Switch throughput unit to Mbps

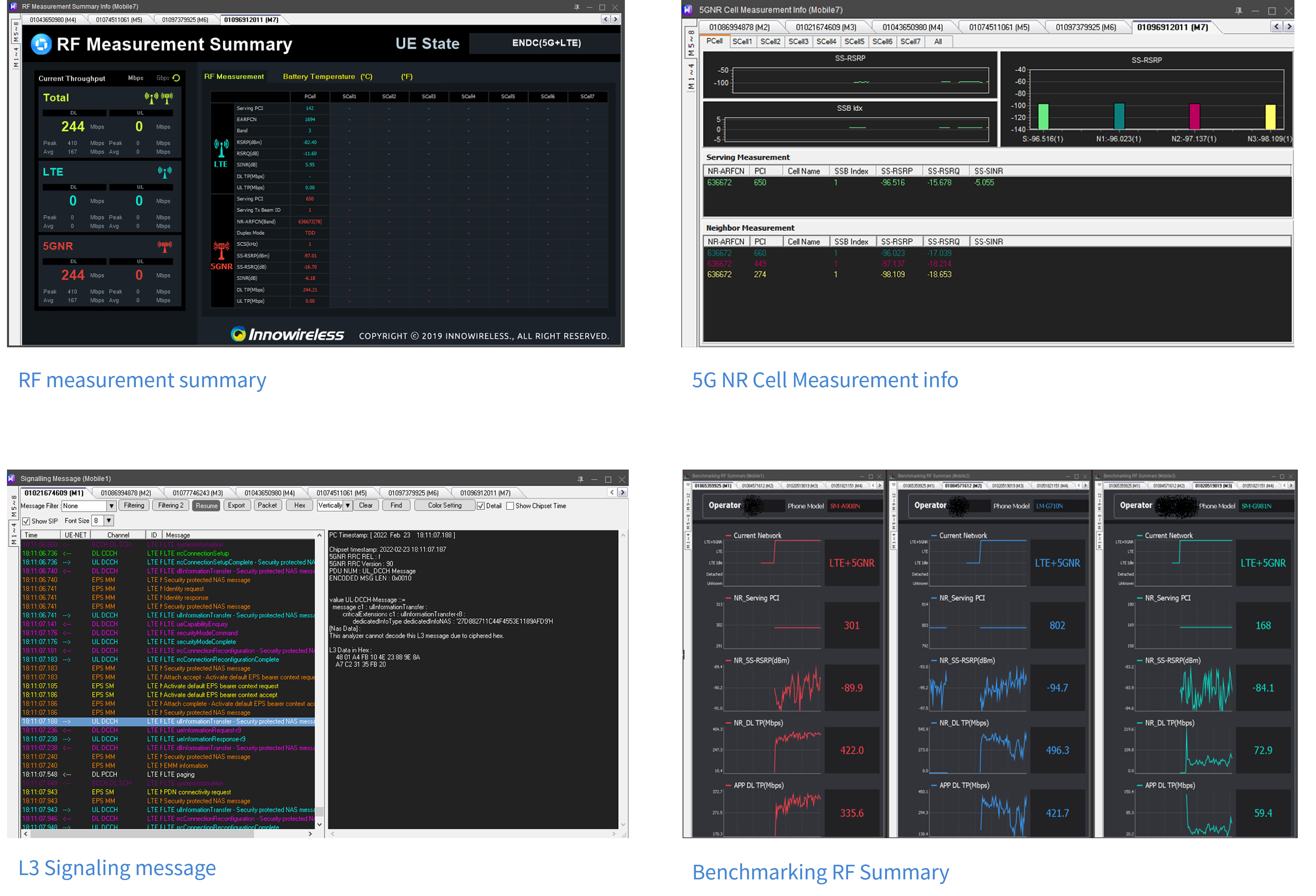point(136,78)
